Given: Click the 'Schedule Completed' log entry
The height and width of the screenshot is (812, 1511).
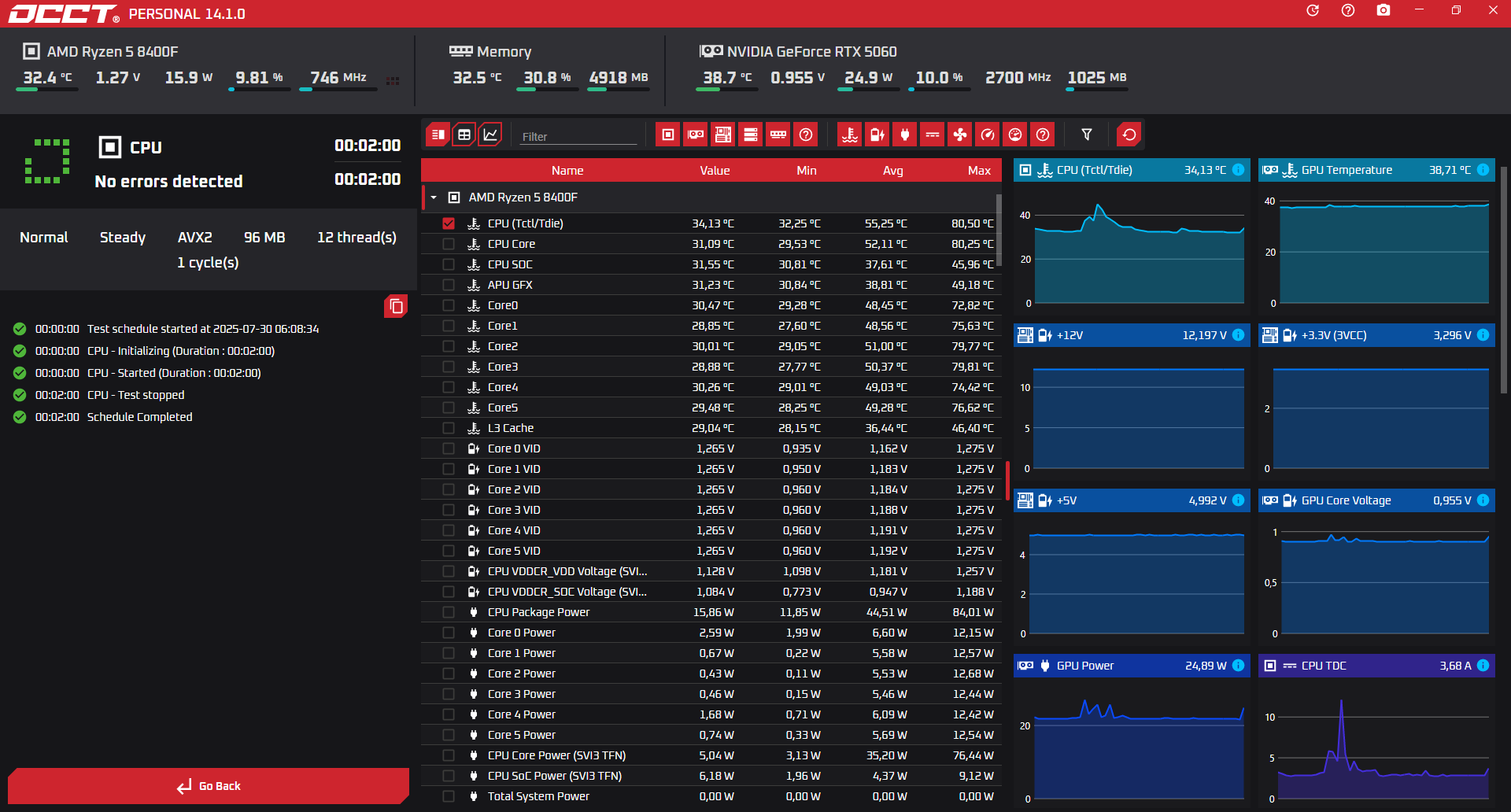Looking at the screenshot, I should point(139,417).
